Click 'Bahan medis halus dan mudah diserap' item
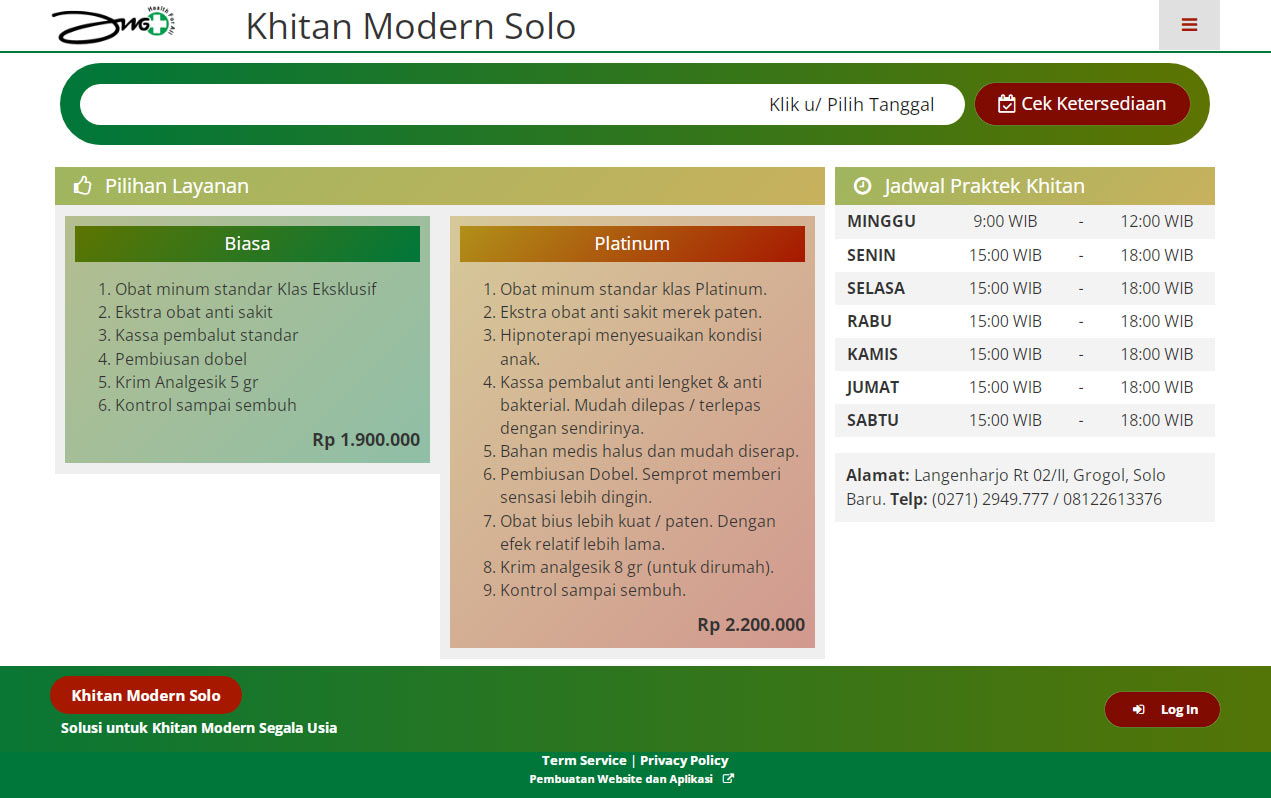The image size is (1271, 798). coord(650,451)
